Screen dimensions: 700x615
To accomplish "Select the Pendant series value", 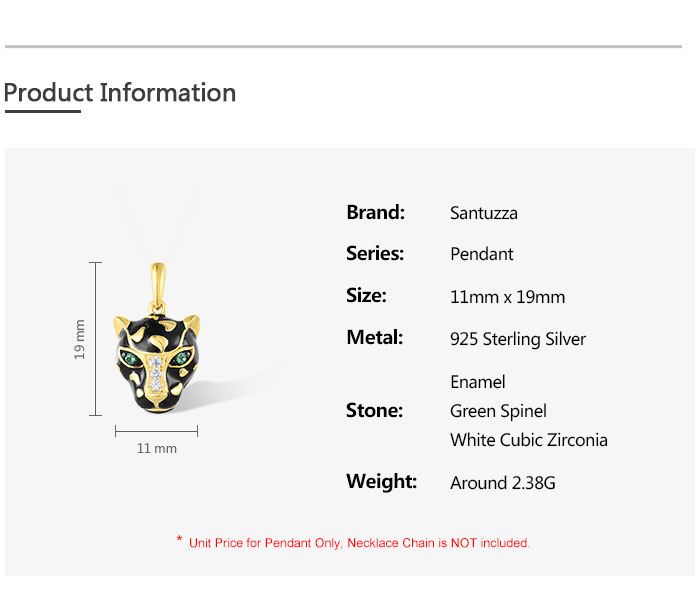I will (482, 254).
